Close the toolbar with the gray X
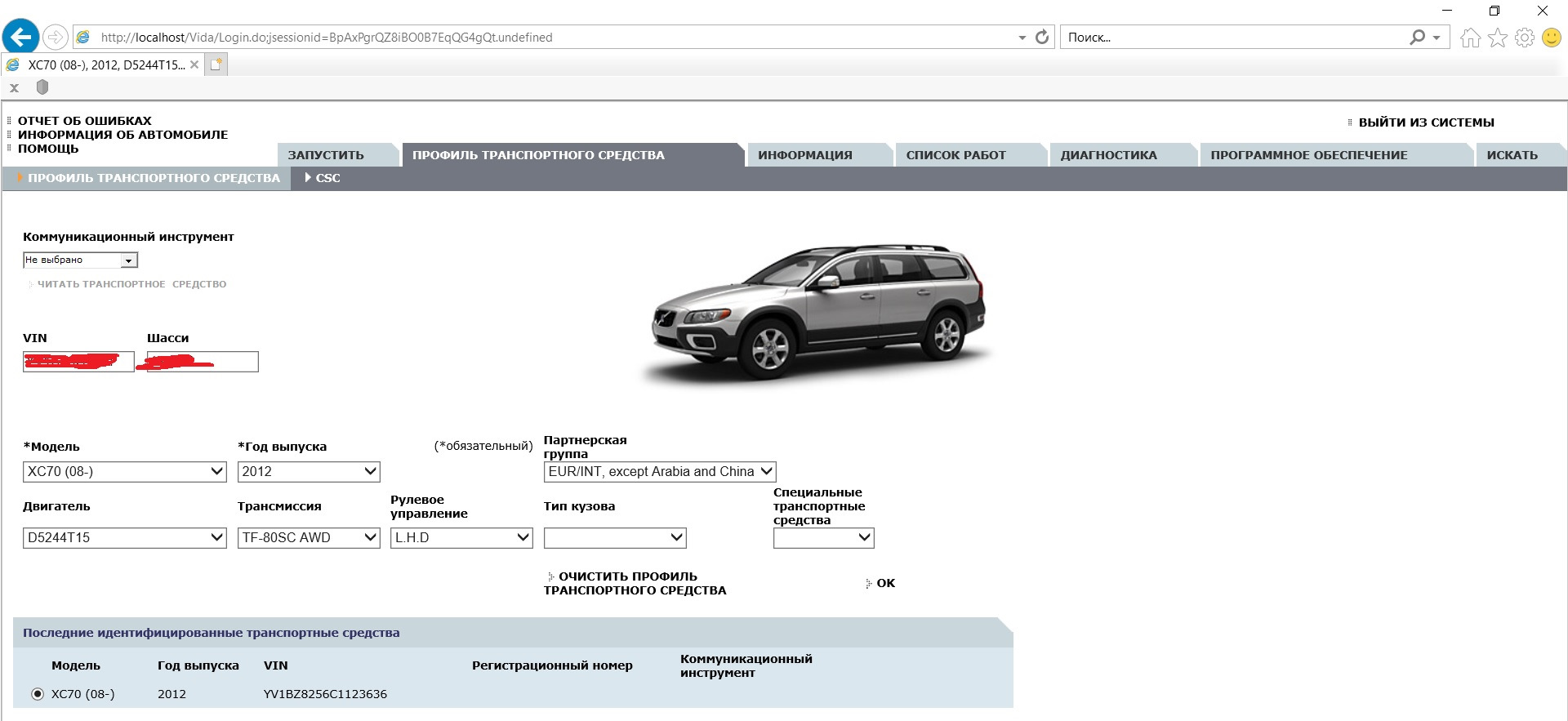1568x721 pixels. click(14, 88)
